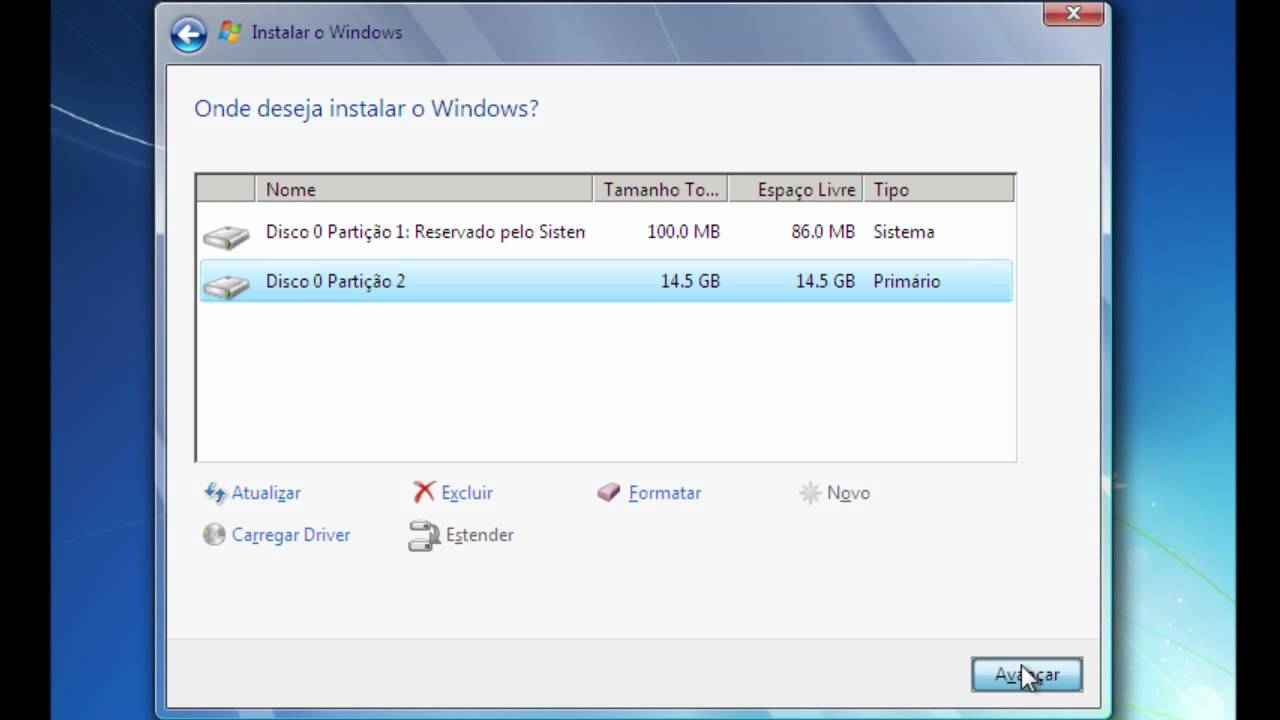The height and width of the screenshot is (720, 1280).
Task: Click the drive icon for Partição 2
Action: coord(226,286)
